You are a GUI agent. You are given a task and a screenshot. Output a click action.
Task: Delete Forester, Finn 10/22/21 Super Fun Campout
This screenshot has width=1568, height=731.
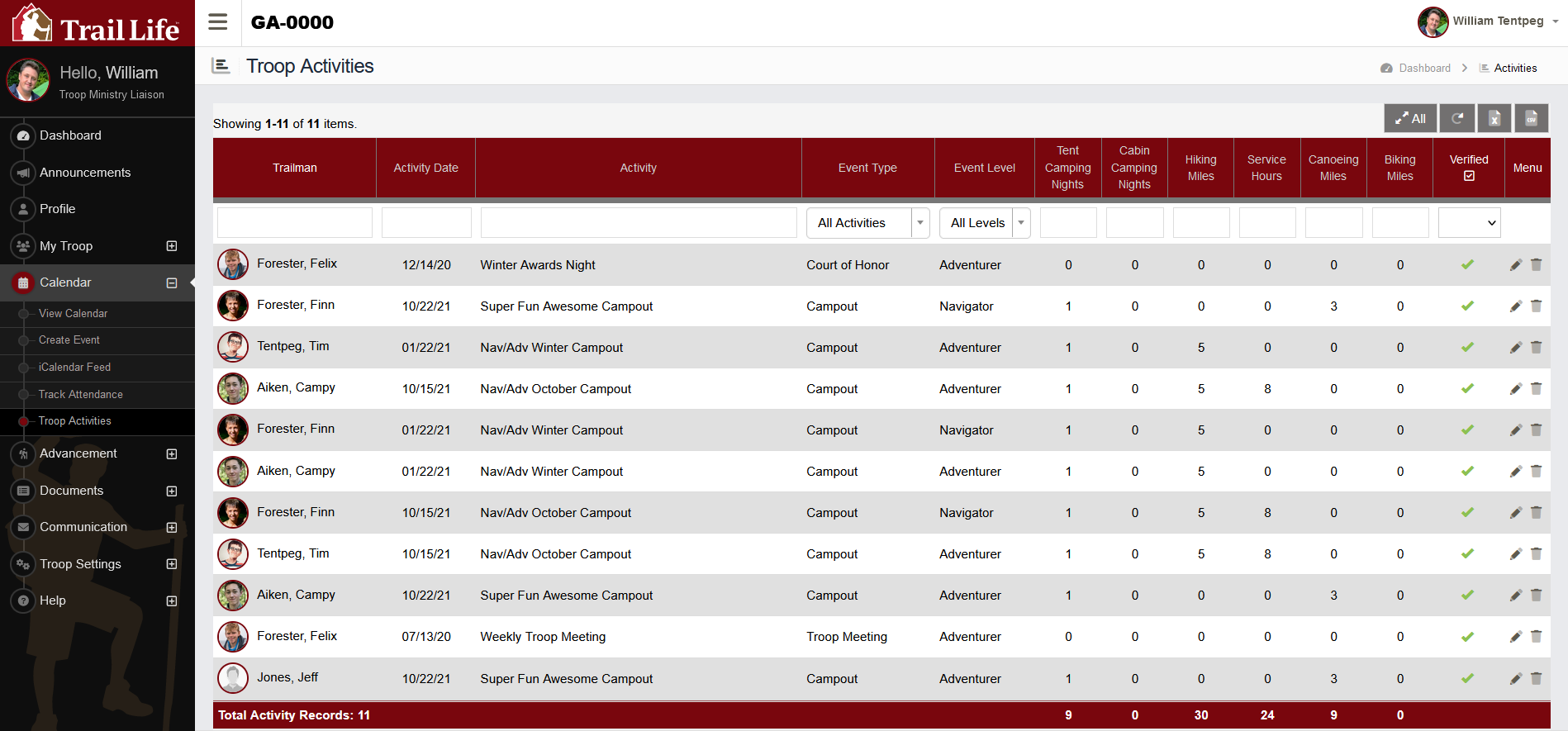[1536, 306]
